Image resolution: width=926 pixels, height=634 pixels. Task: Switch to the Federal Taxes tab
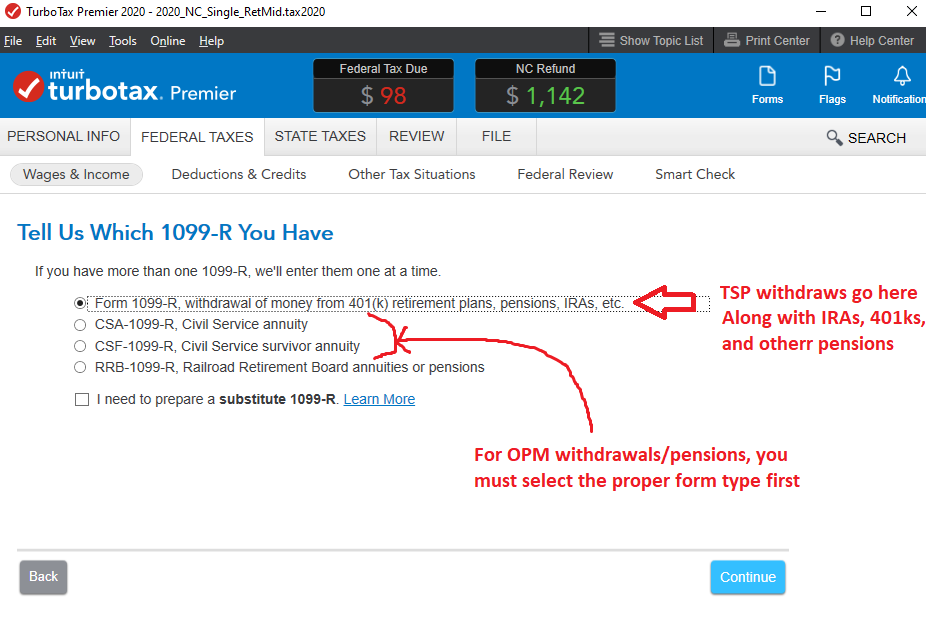pos(197,137)
